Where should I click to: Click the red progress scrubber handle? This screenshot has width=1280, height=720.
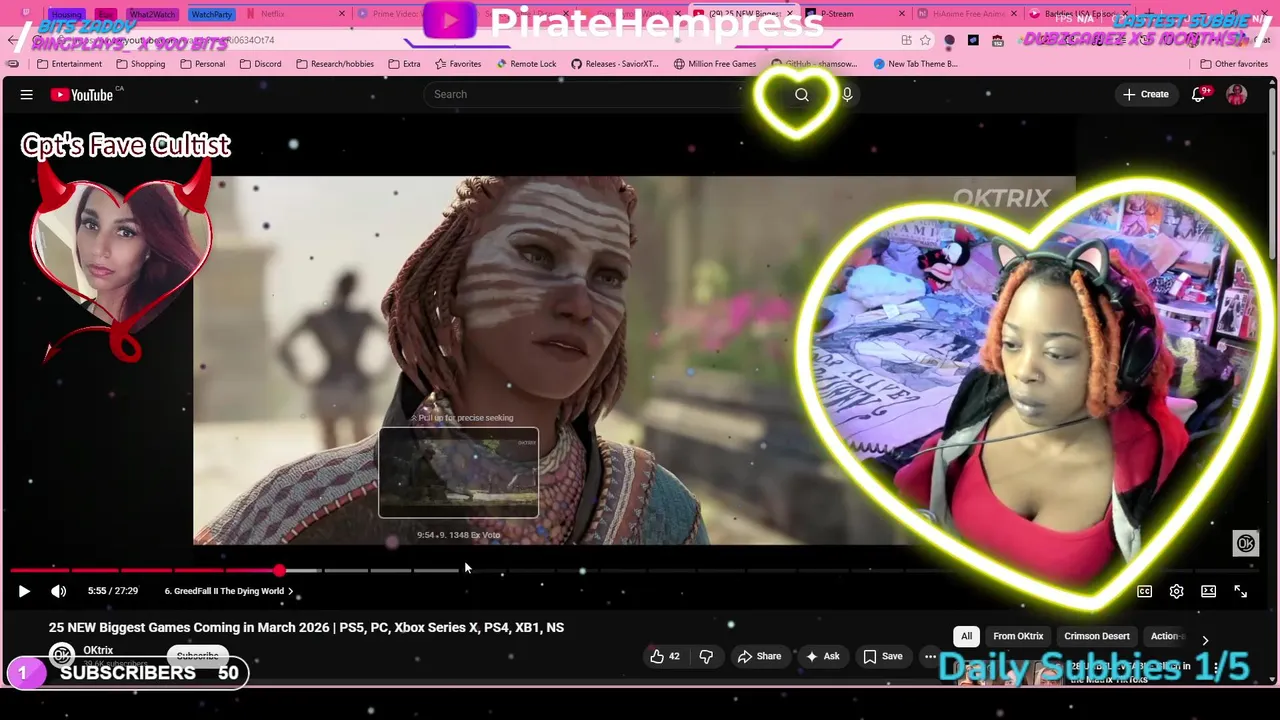click(x=279, y=570)
